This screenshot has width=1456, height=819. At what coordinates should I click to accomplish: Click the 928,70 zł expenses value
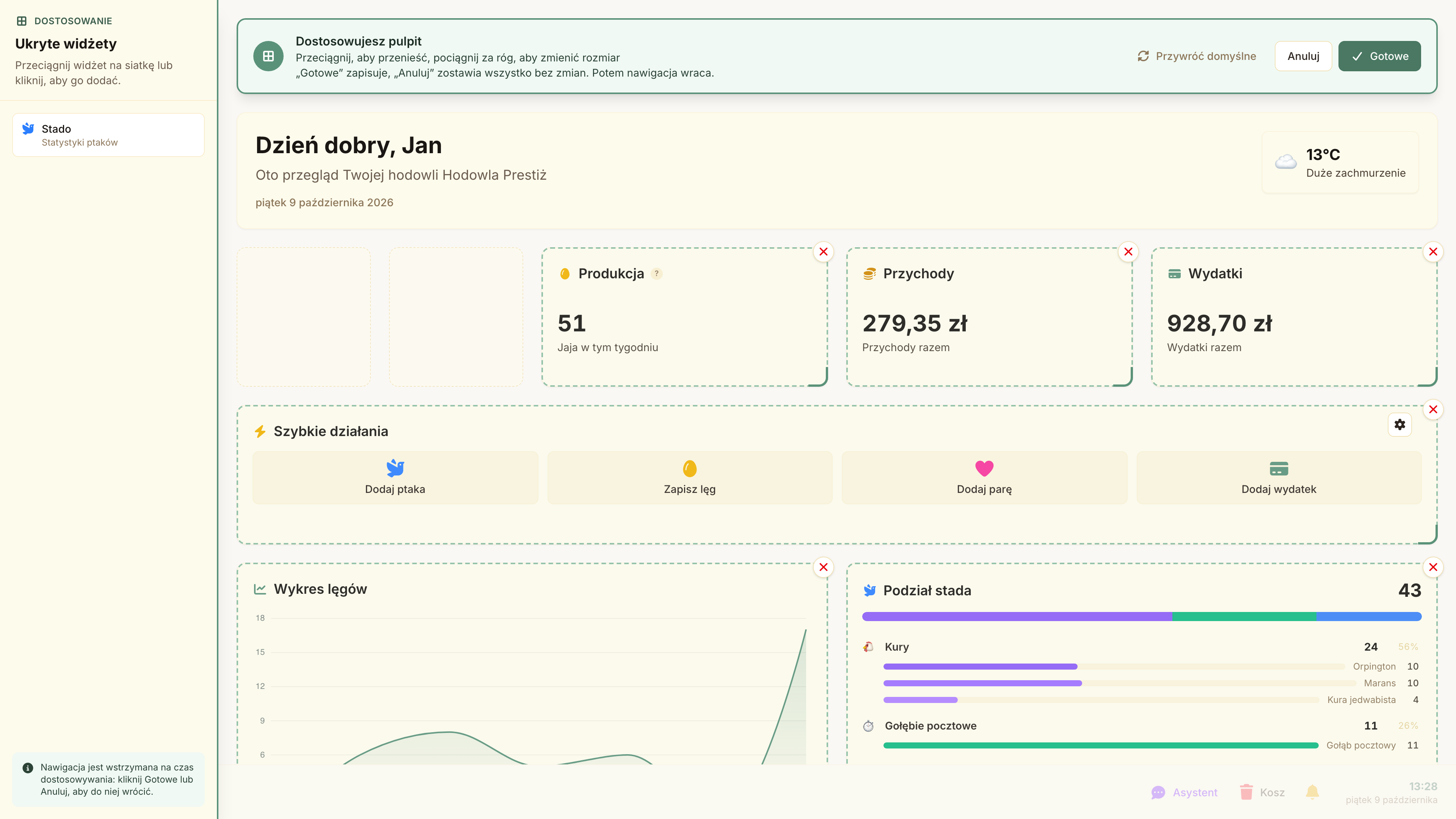coord(1219,323)
